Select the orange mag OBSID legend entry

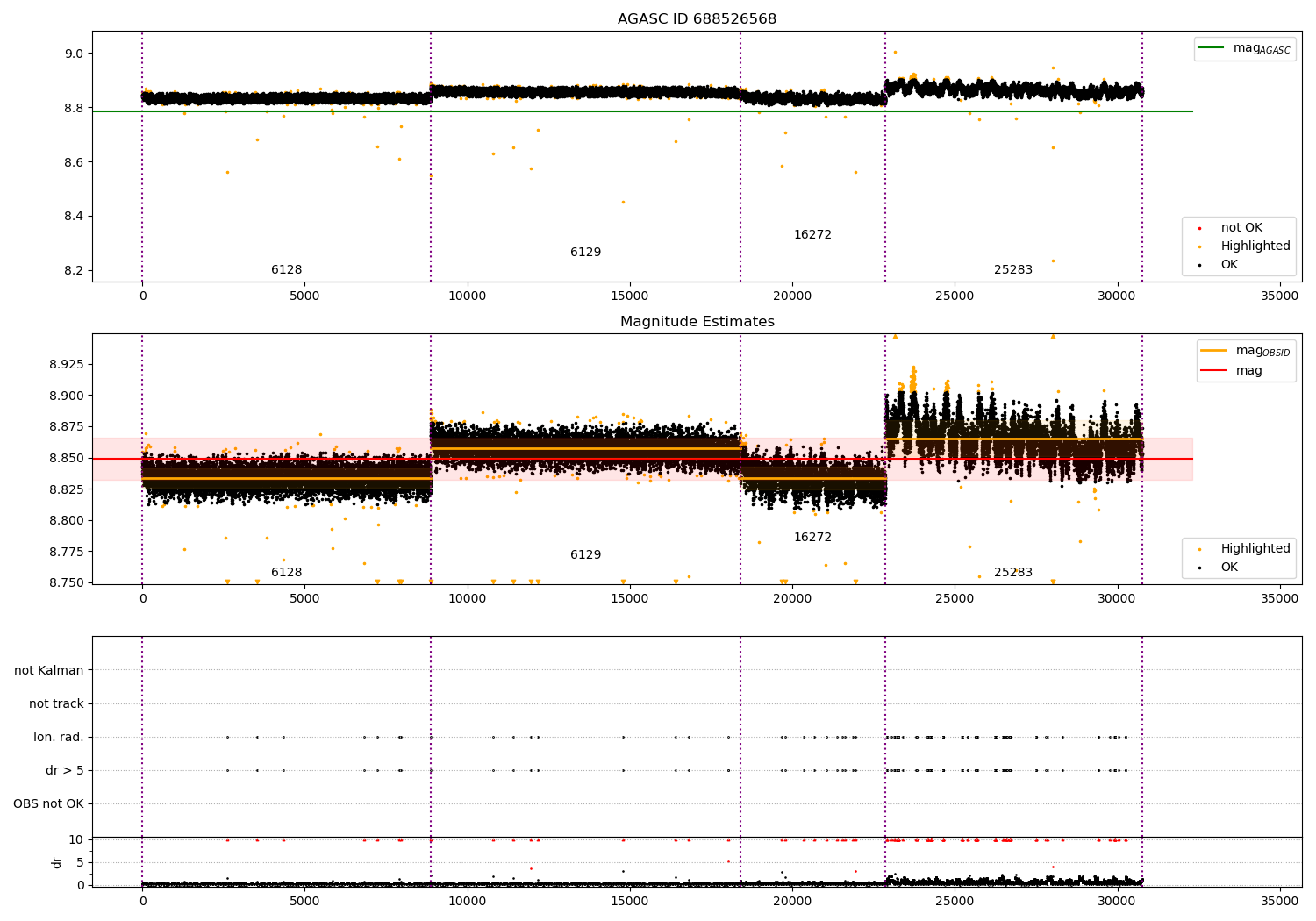coord(1246,351)
